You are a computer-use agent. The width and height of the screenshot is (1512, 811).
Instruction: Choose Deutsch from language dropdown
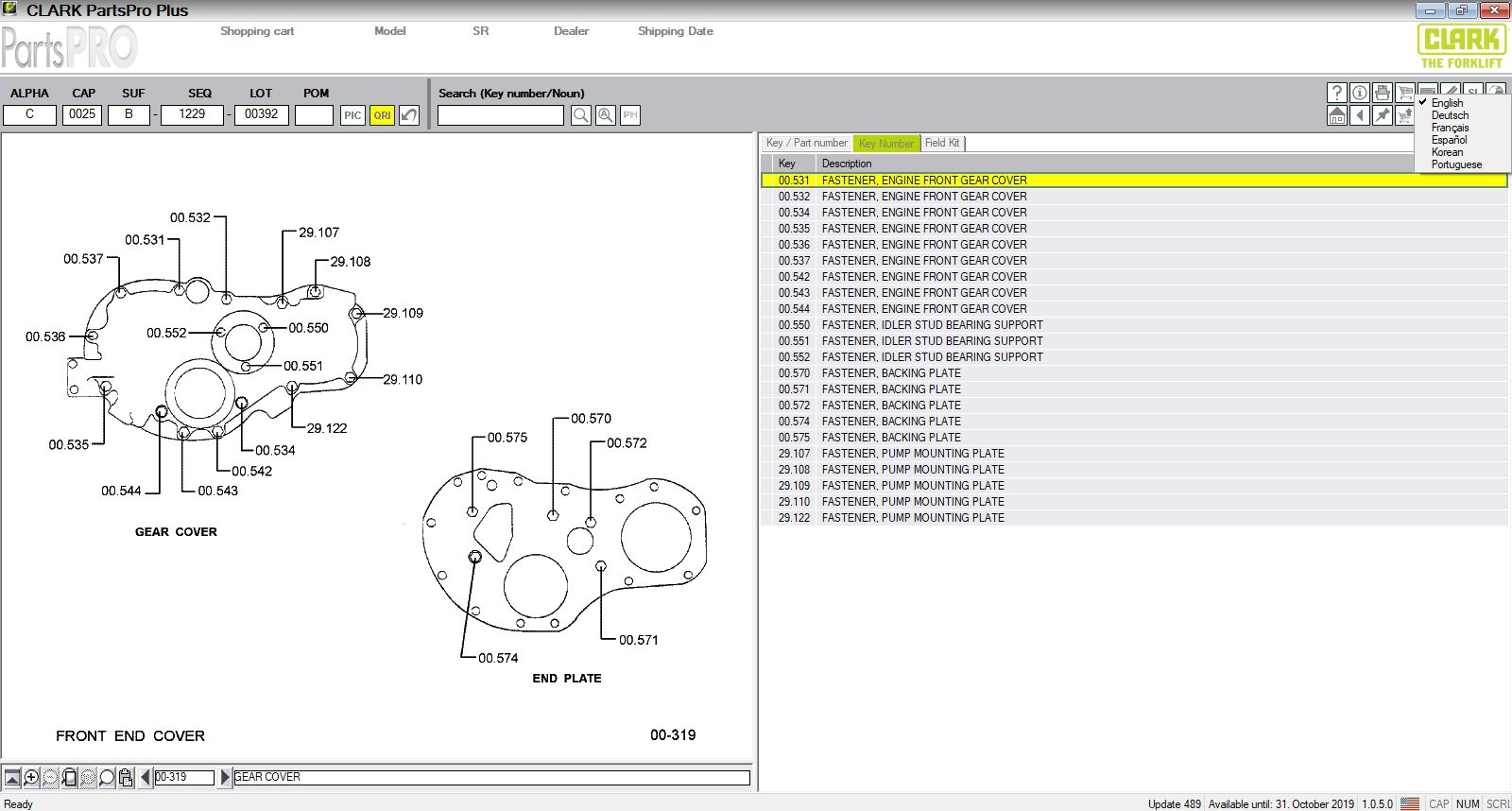(1450, 115)
